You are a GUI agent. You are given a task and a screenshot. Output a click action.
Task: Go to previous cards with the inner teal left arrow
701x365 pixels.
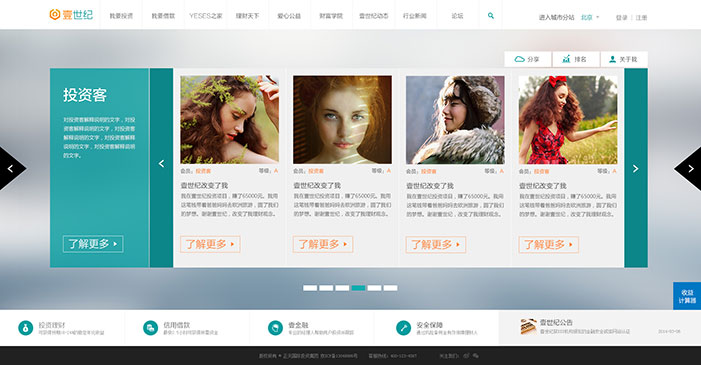(161, 164)
